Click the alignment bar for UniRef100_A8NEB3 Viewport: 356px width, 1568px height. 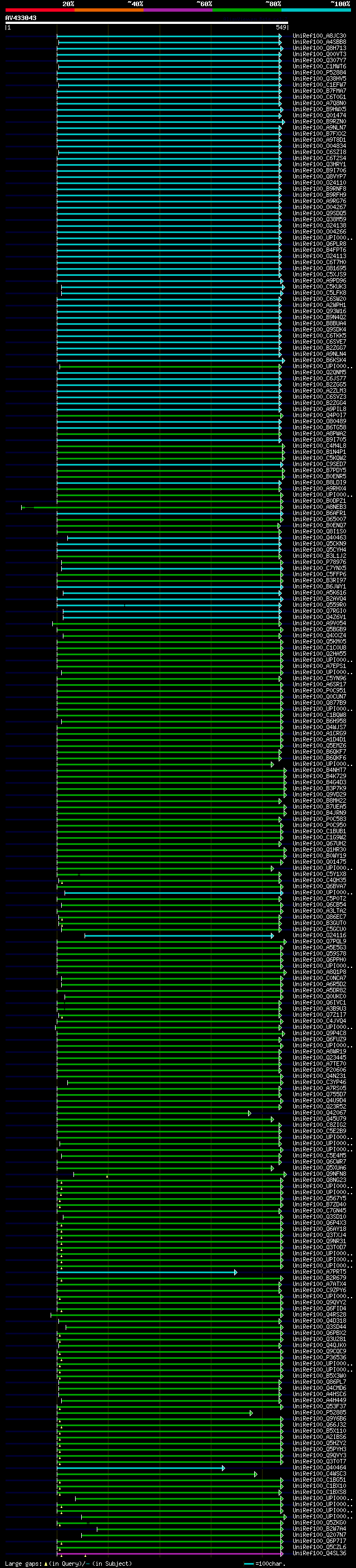point(152,507)
